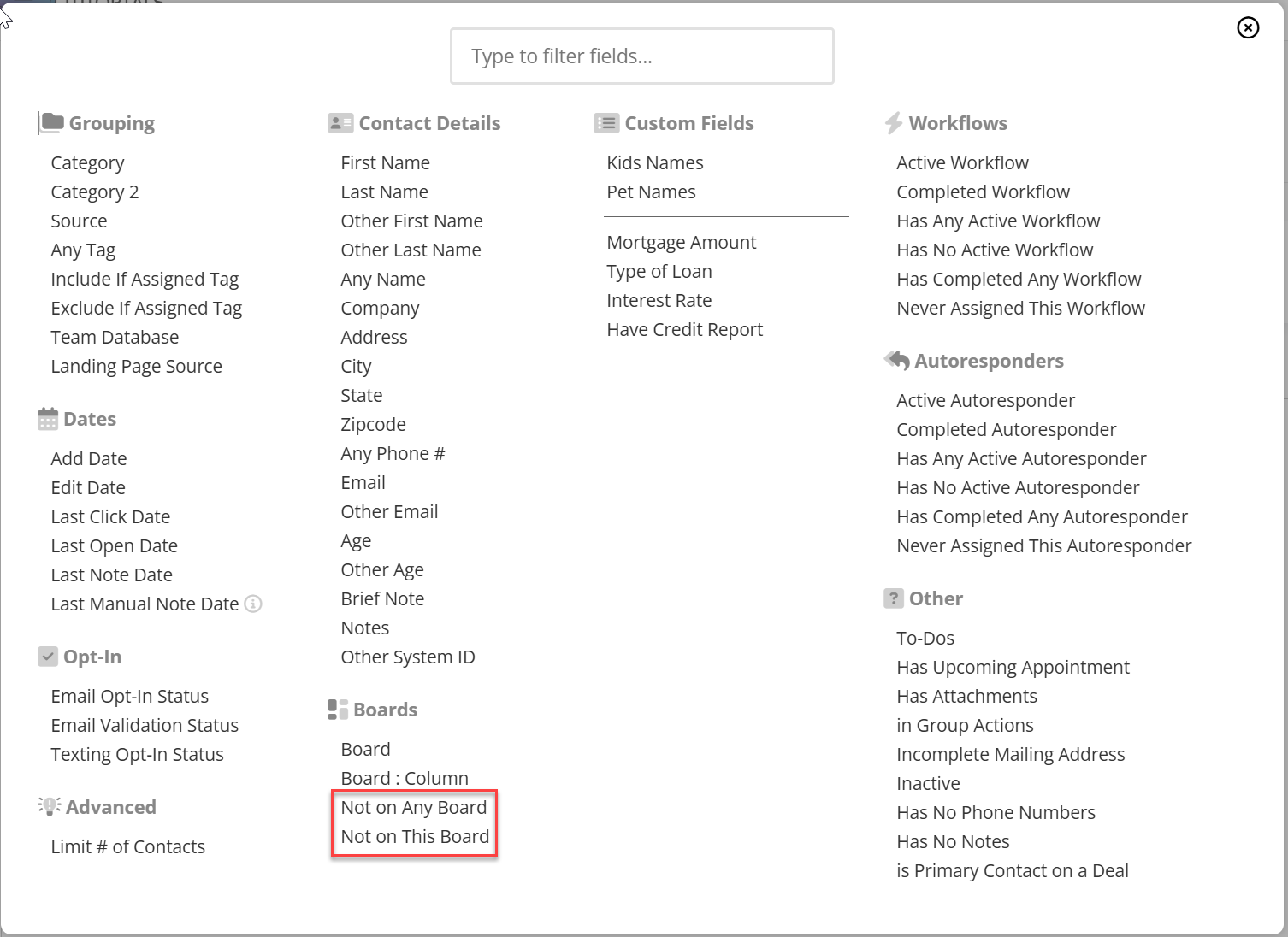Select Email Opt-In Status
Viewport: 1288px width, 937px height.
129,697
